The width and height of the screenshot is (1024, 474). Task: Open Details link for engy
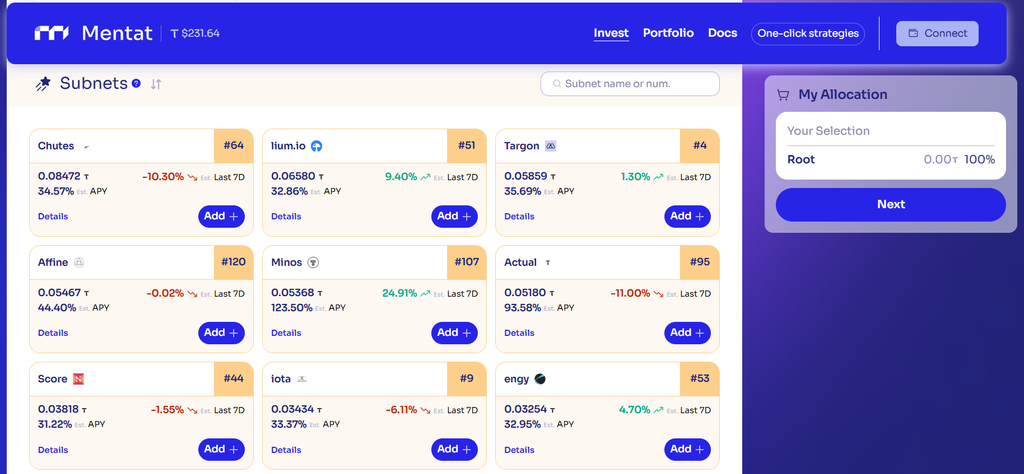pos(519,450)
